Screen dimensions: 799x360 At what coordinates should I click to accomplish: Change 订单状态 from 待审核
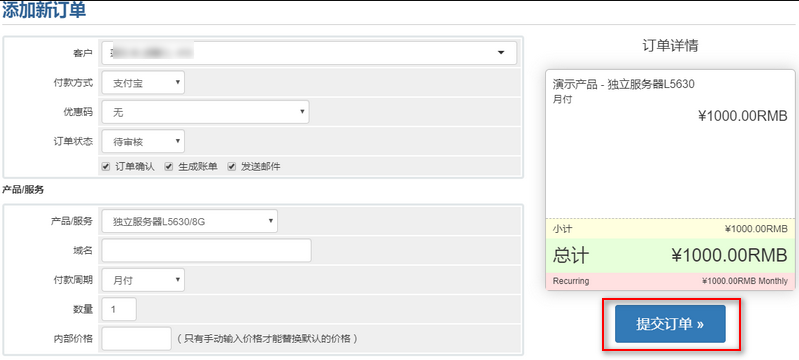(143, 141)
